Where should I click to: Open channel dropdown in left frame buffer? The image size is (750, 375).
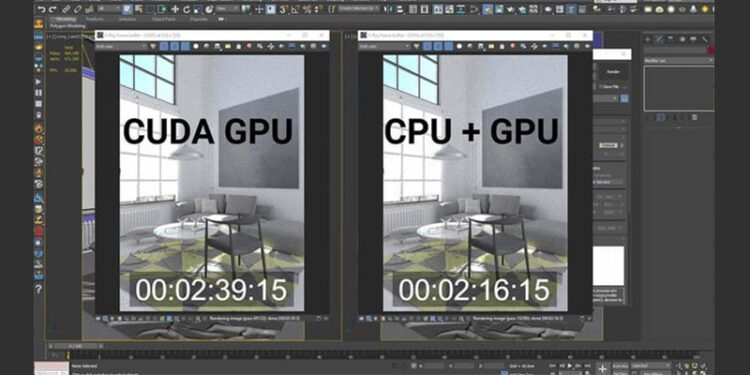121,46
